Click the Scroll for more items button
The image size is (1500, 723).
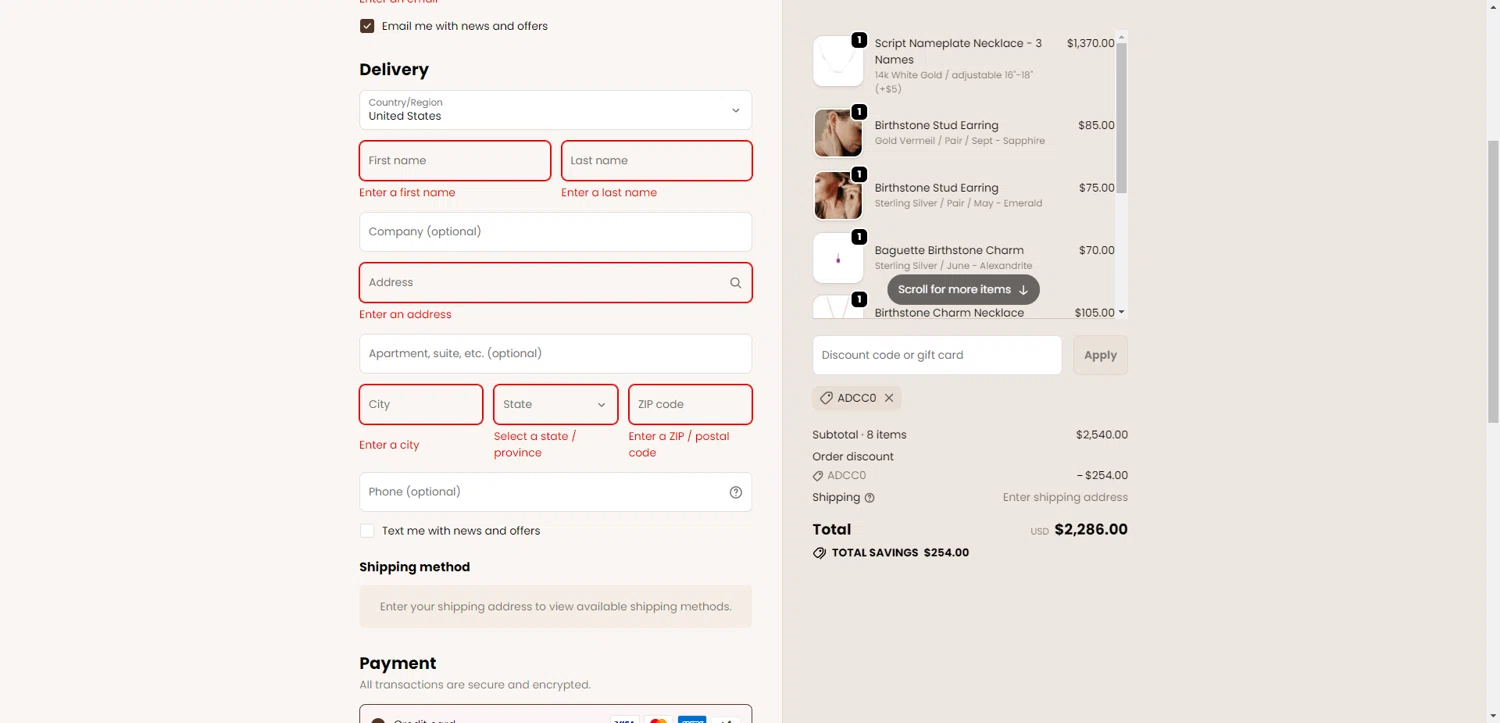(x=963, y=290)
